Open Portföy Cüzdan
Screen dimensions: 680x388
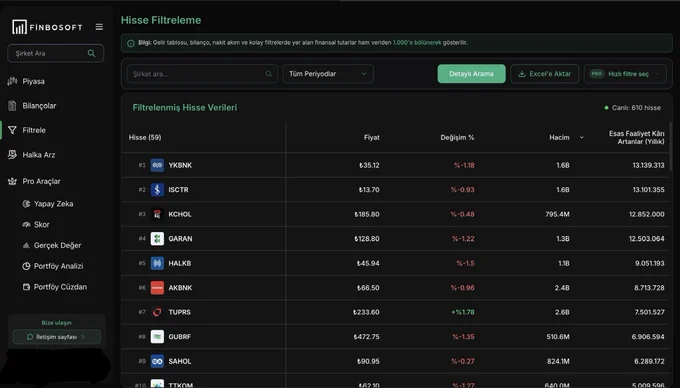[x=60, y=287]
